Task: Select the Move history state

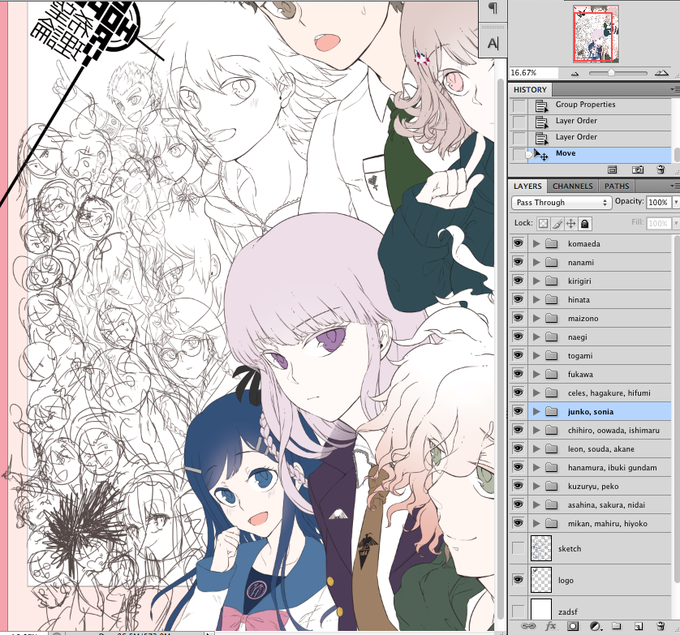Action: click(x=590, y=154)
